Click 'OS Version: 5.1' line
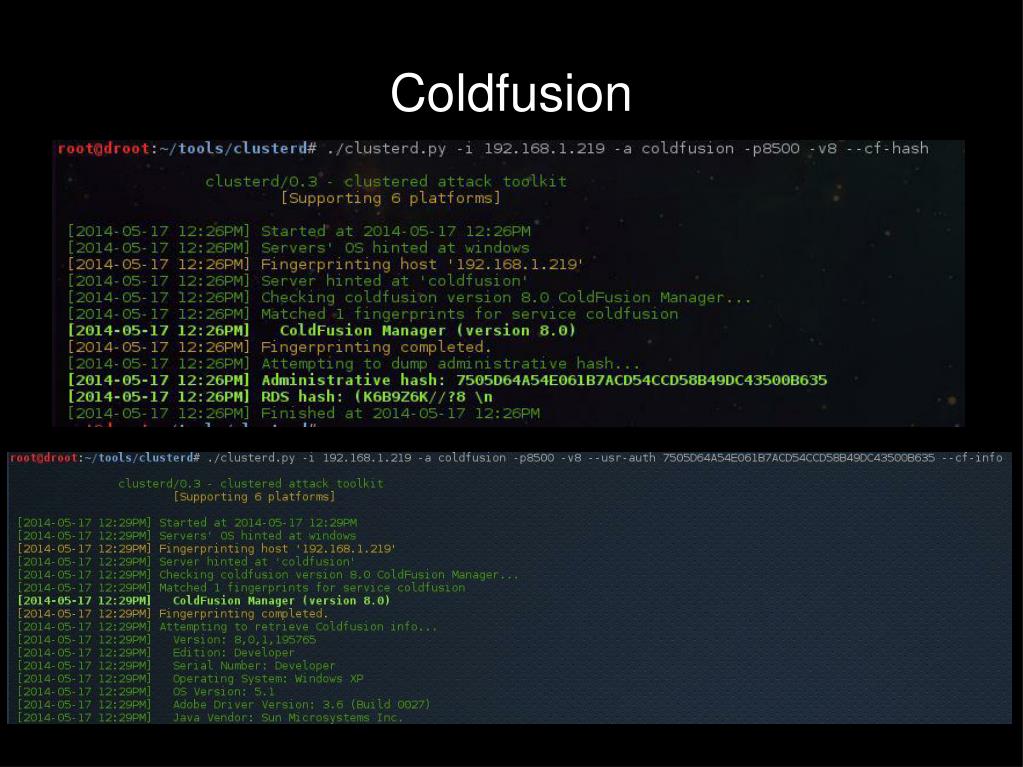Viewport: 1023px width, 767px height. (x=224, y=692)
